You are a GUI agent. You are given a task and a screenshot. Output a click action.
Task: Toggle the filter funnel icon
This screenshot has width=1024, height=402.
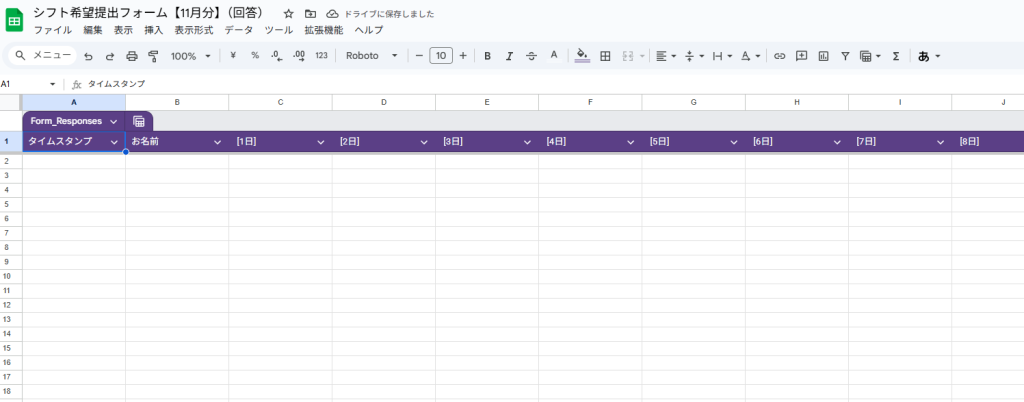(x=845, y=56)
